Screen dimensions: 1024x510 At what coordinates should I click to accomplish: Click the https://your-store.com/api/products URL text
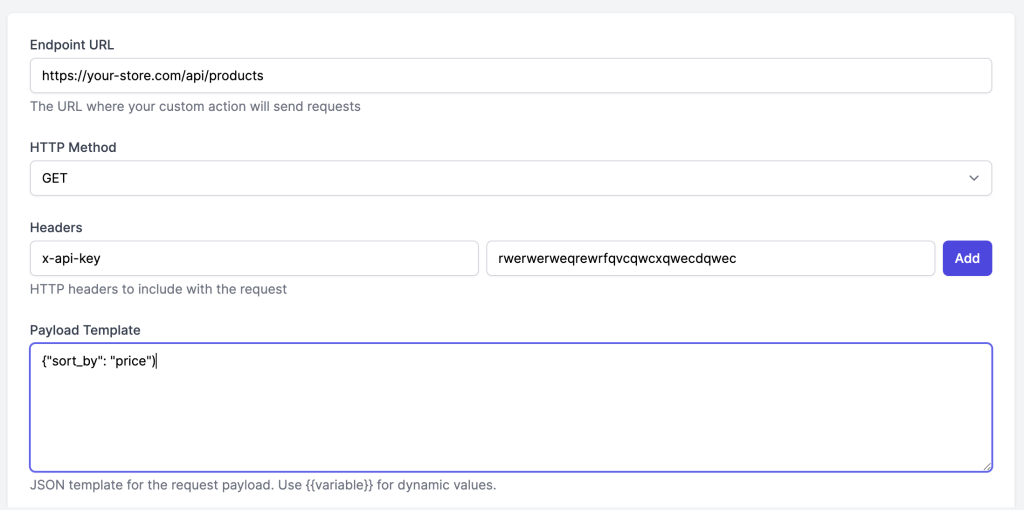(152, 75)
